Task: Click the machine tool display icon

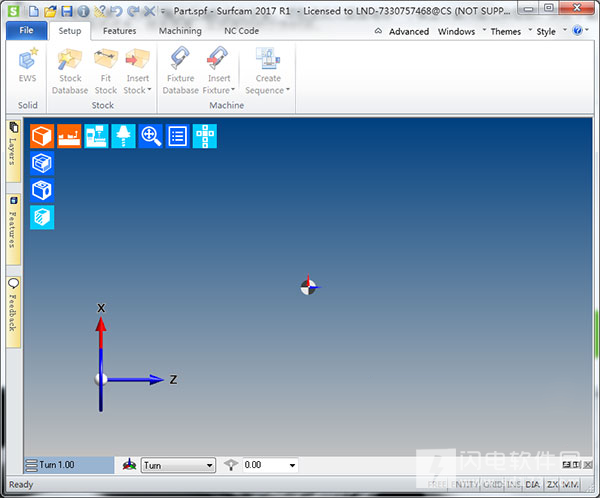Action: pos(96,136)
